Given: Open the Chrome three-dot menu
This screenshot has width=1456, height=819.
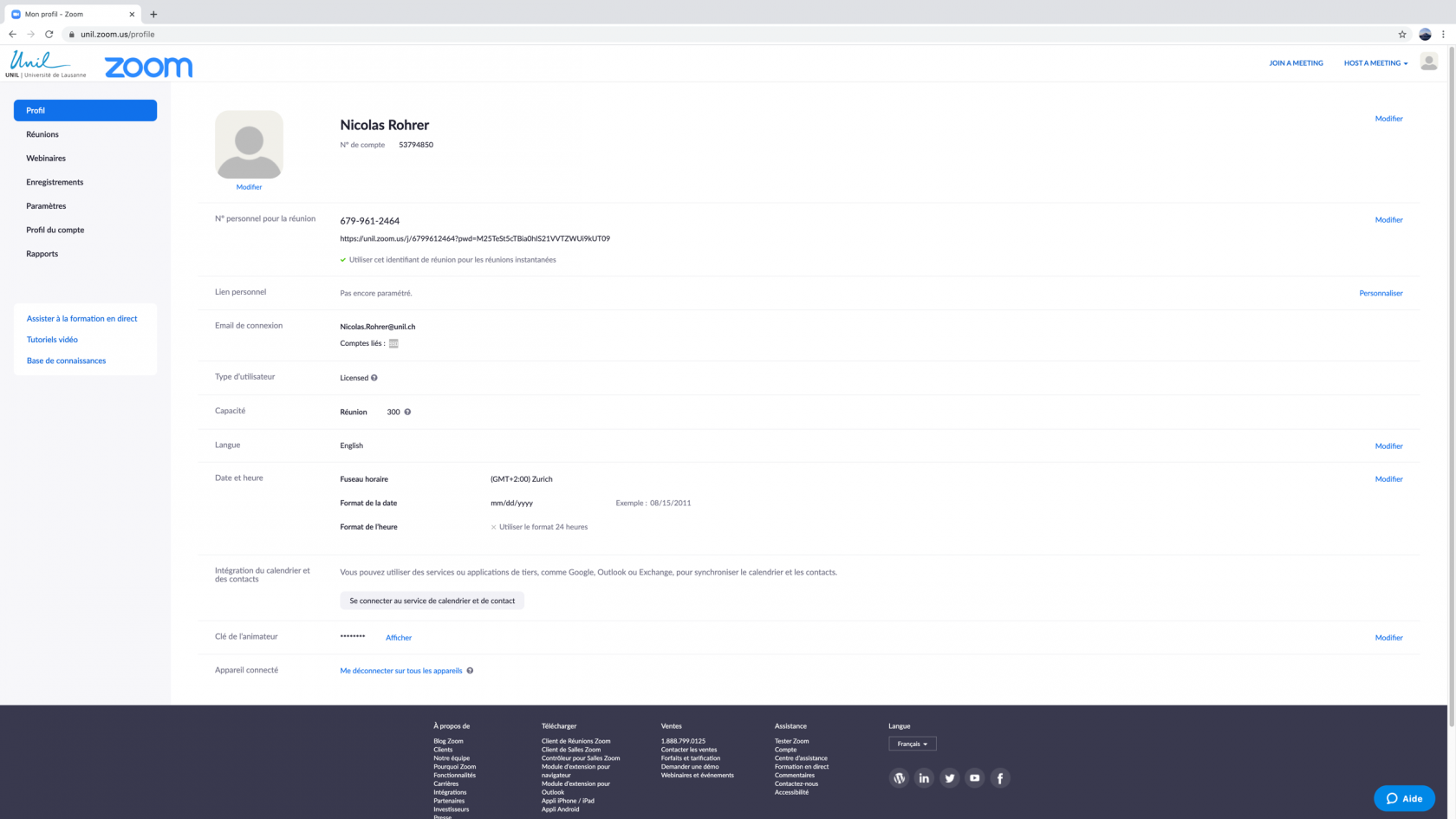Looking at the screenshot, I should pos(1443,35).
